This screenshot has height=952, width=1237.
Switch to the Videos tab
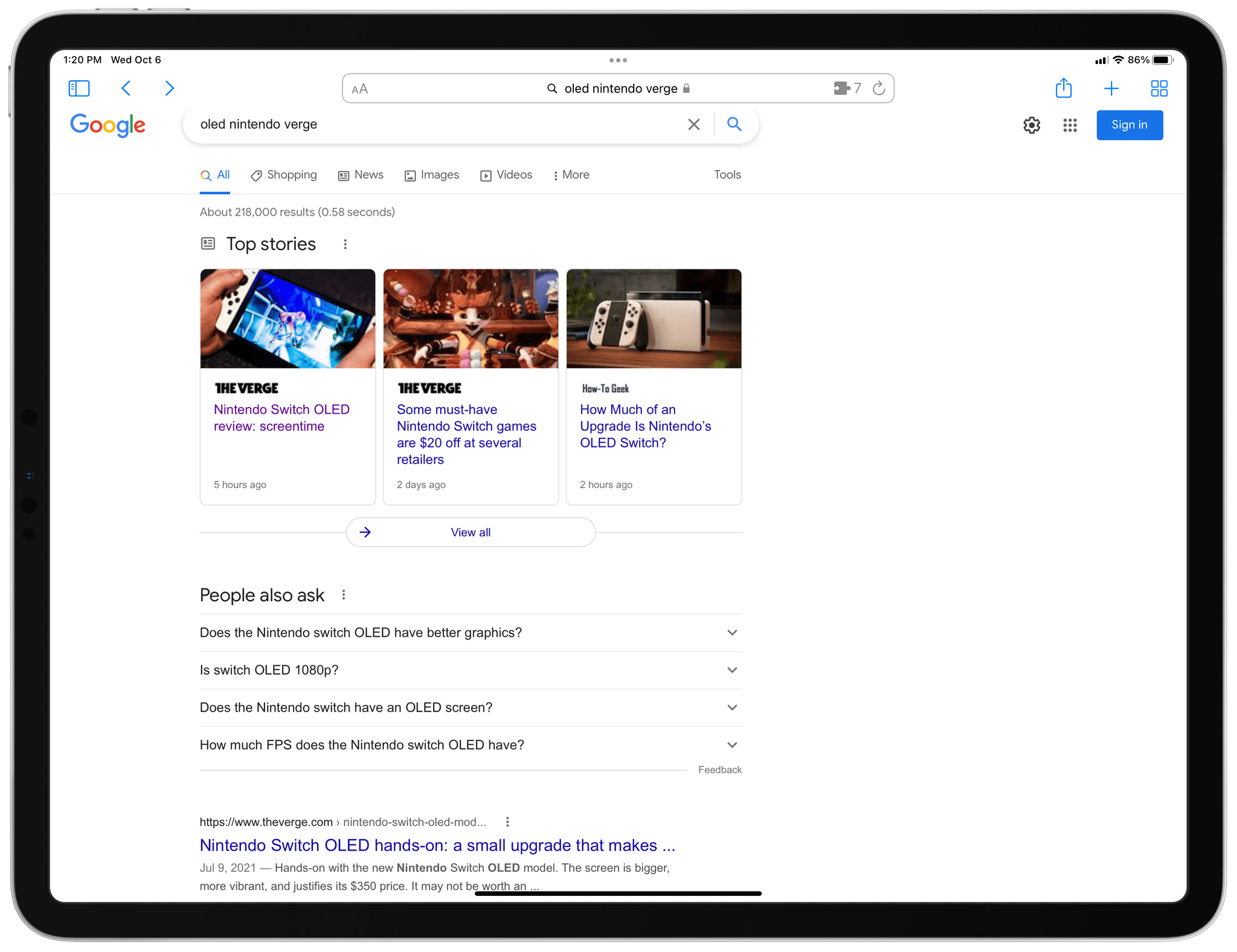506,175
